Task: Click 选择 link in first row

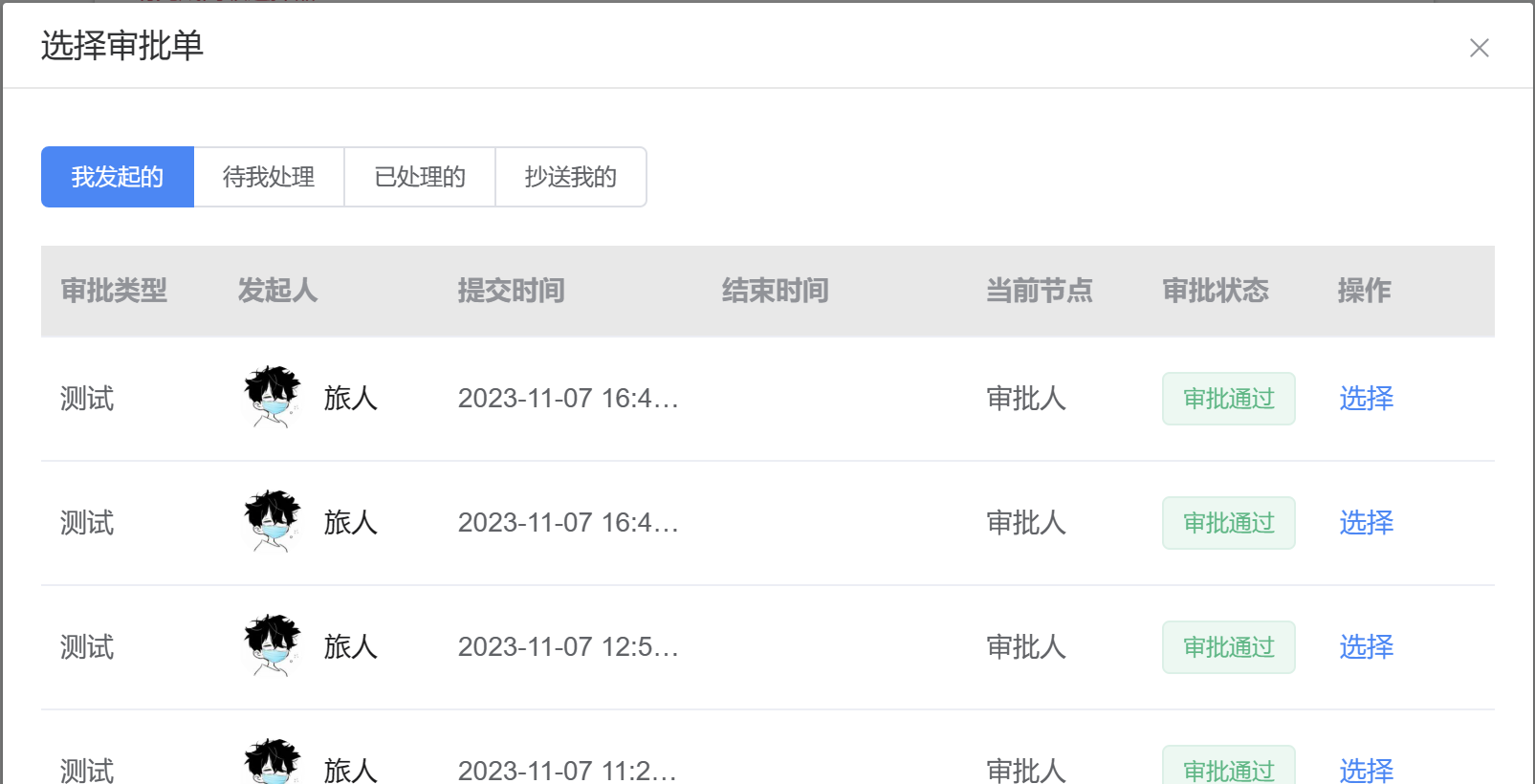Action: coord(1366,399)
